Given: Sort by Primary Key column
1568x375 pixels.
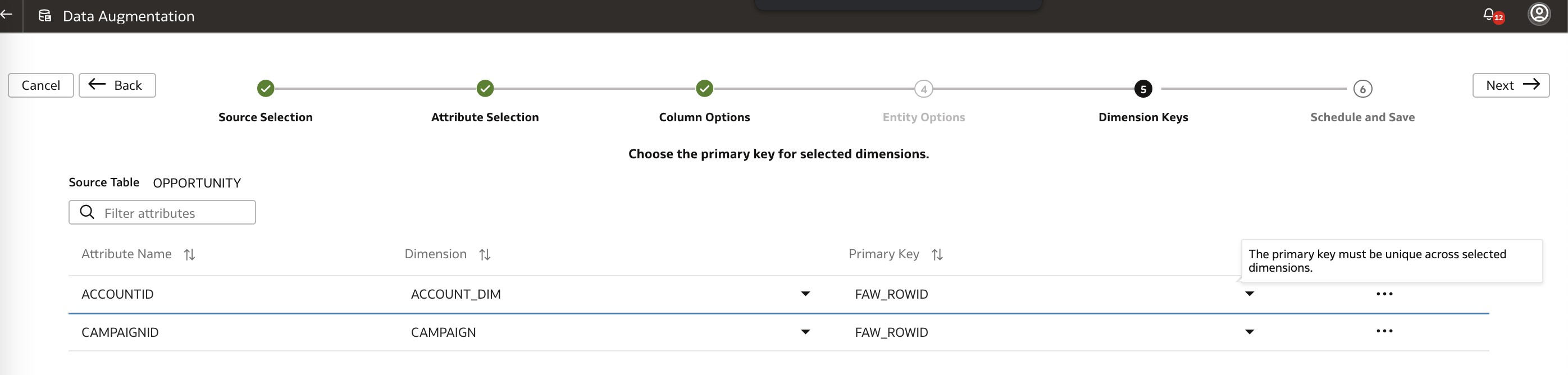Looking at the screenshot, I should (x=937, y=254).
